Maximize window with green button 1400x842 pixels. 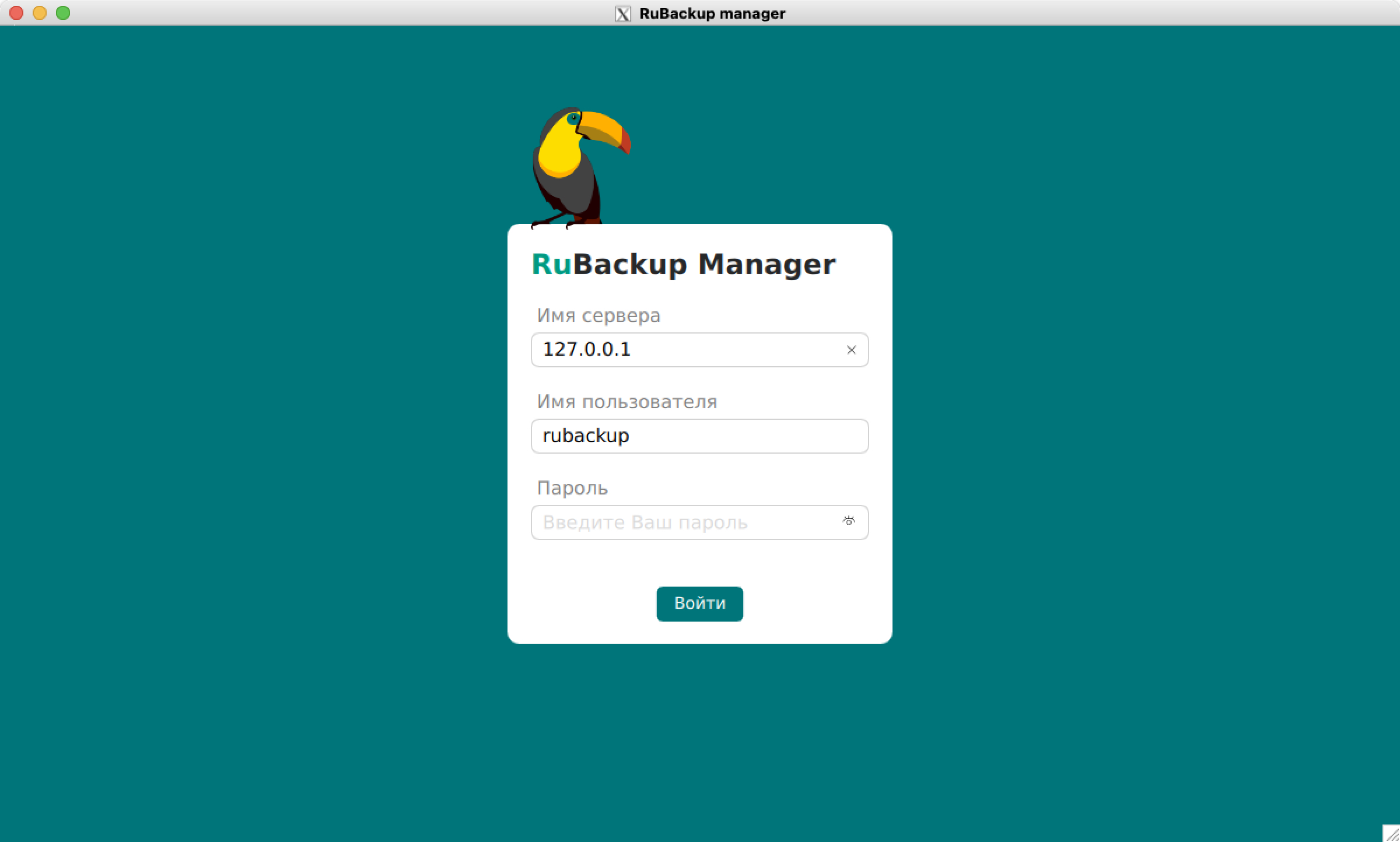[63, 13]
